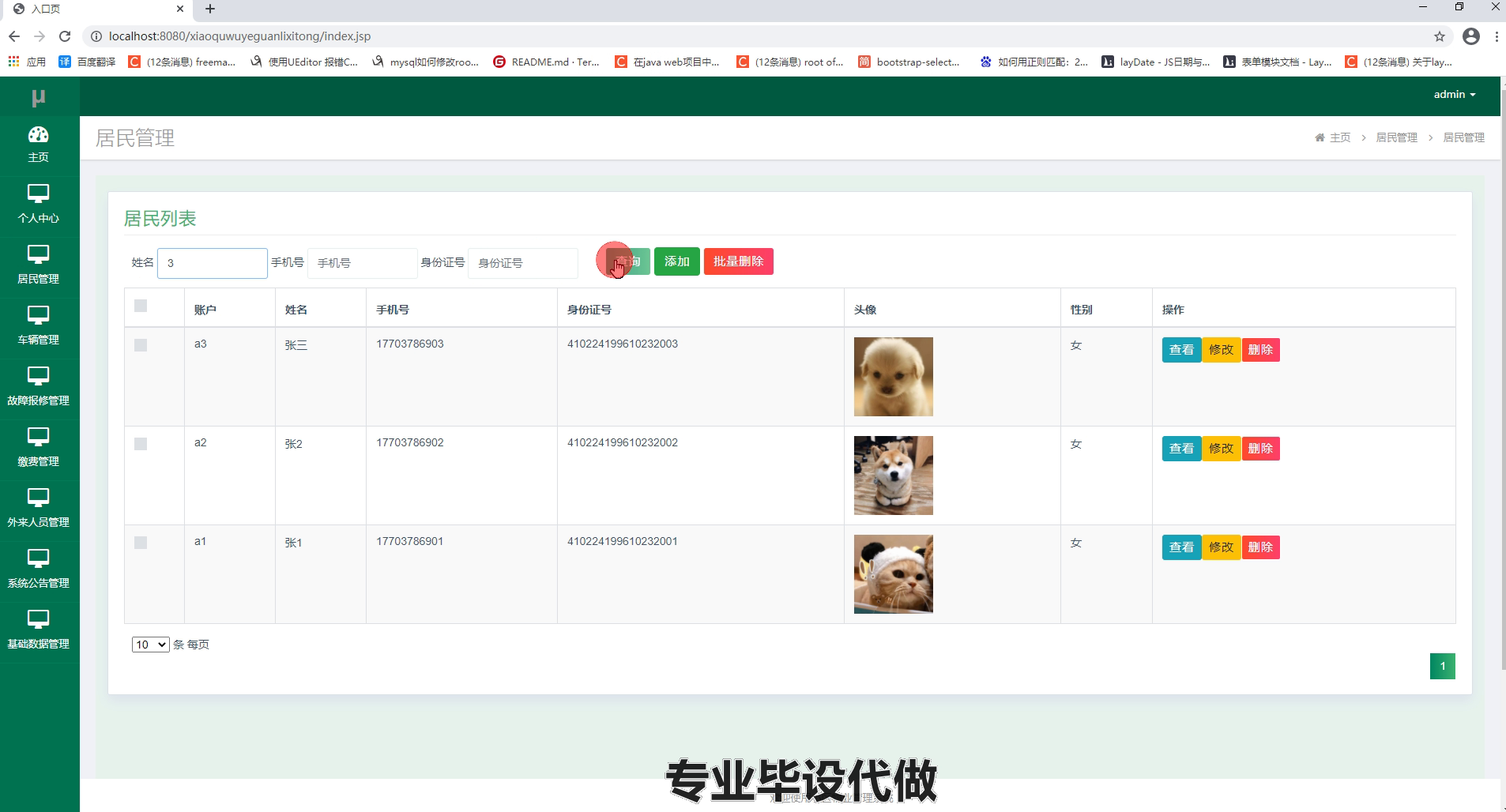1506x812 pixels.
Task: Open the README.md bookmark
Action: pos(545,62)
